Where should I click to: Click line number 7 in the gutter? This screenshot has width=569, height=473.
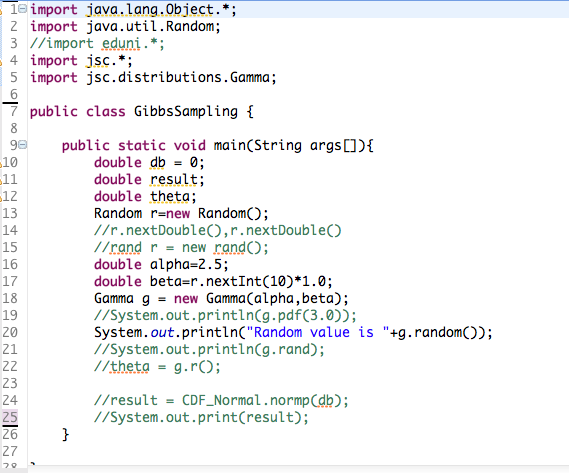(13, 111)
